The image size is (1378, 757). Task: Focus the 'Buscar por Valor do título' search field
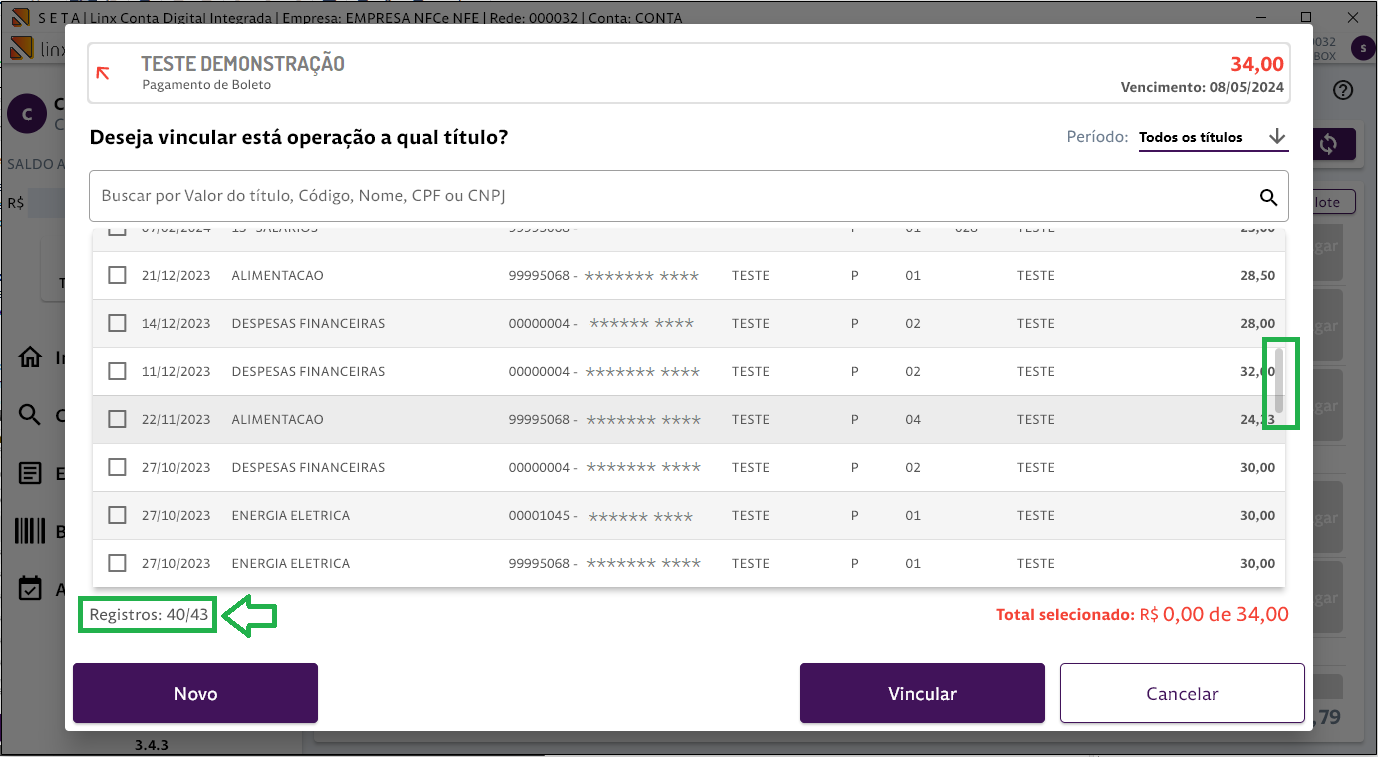[670, 197]
